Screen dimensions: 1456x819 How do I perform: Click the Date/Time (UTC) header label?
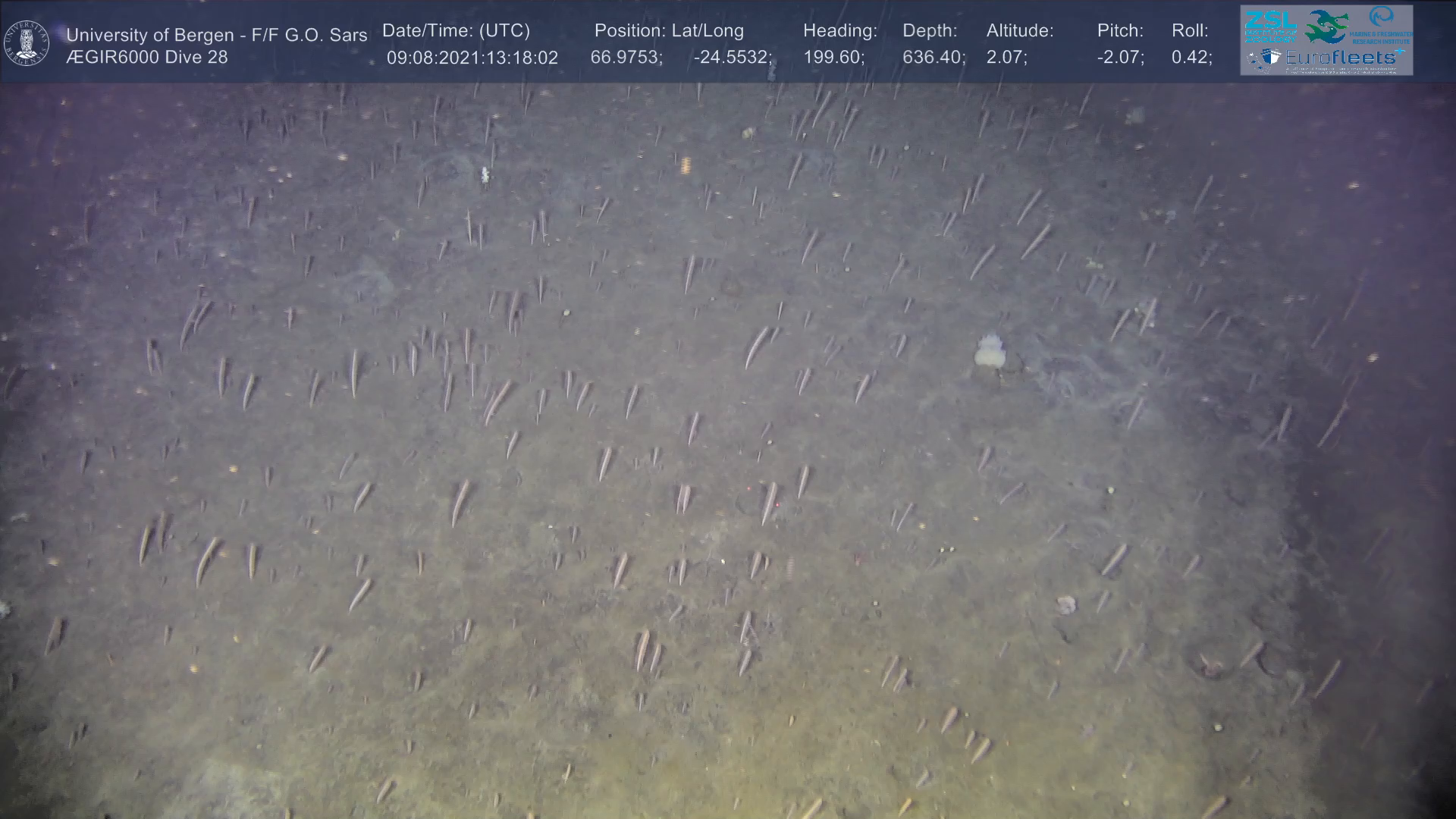(x=456, y=30)
